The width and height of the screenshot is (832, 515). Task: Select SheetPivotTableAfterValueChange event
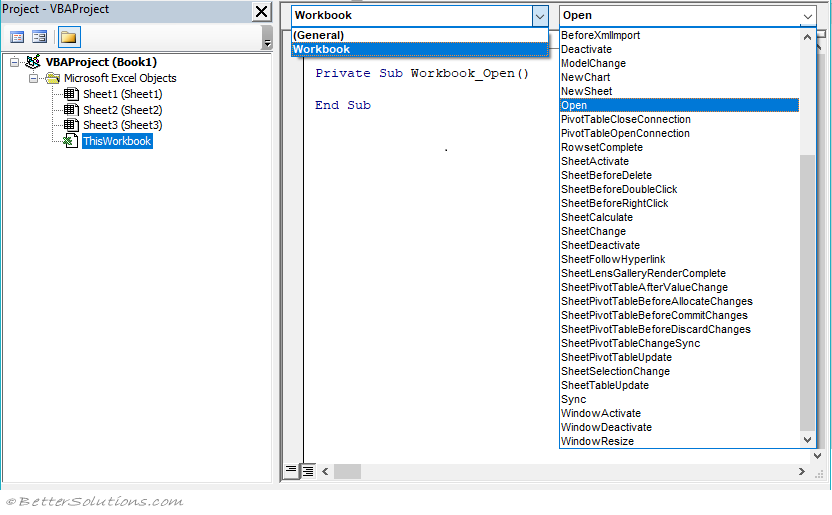[x=679, y=287]
